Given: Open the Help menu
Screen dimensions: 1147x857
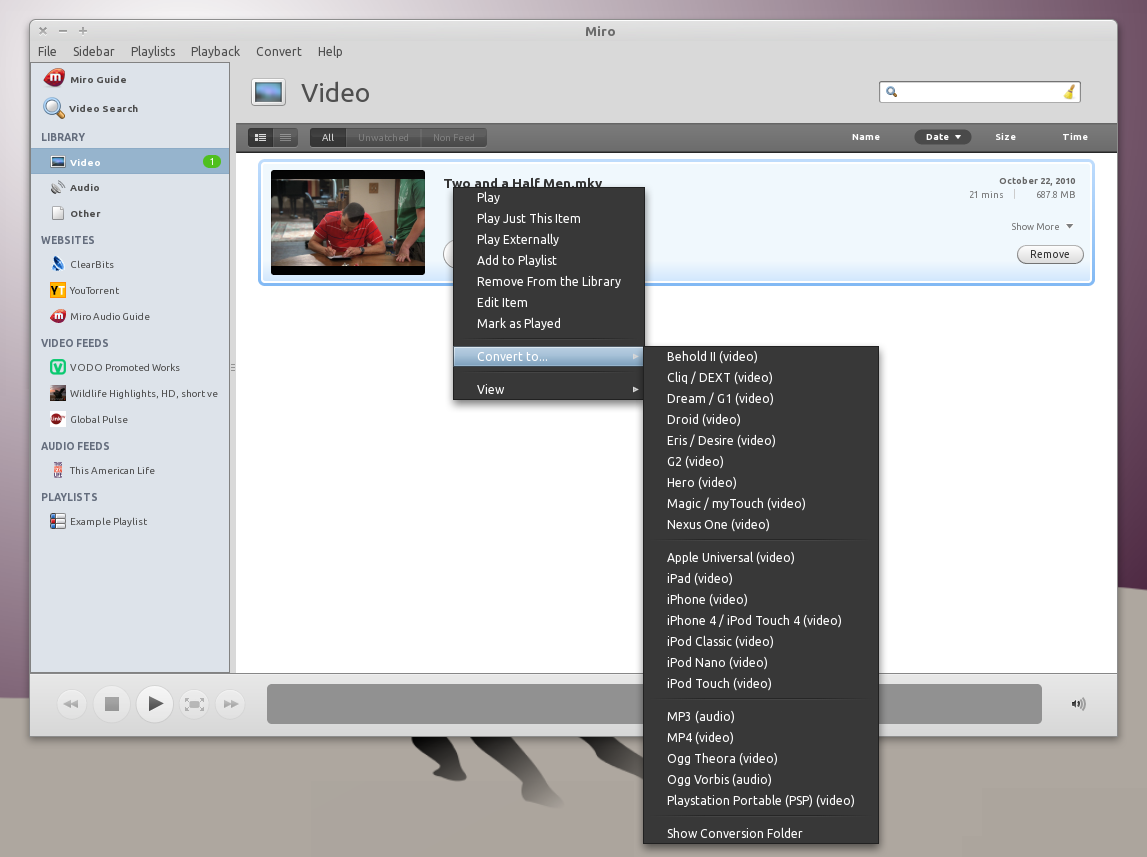Looking at the screenshot, I should click(x=330, y=51).
